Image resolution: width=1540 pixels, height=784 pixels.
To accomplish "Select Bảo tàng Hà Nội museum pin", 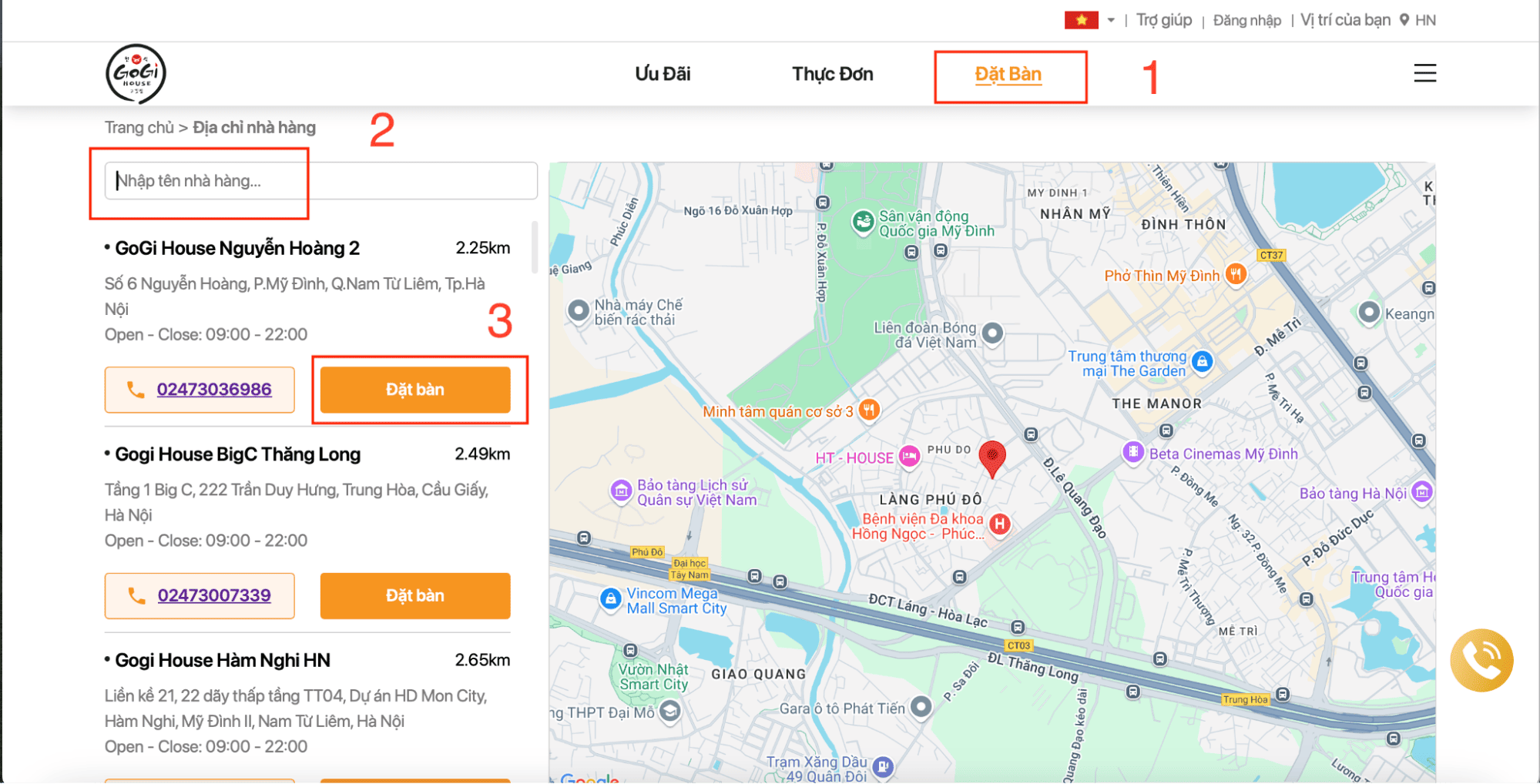I will click(1422, 492).
